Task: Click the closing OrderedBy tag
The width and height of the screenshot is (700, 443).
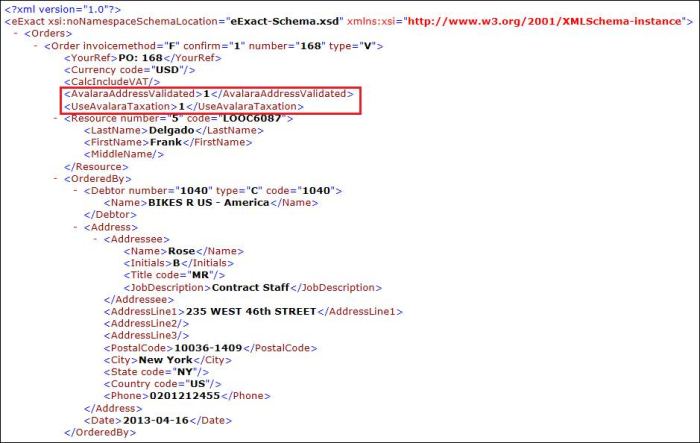Action: pyautogui.click(x=100, y=433)
